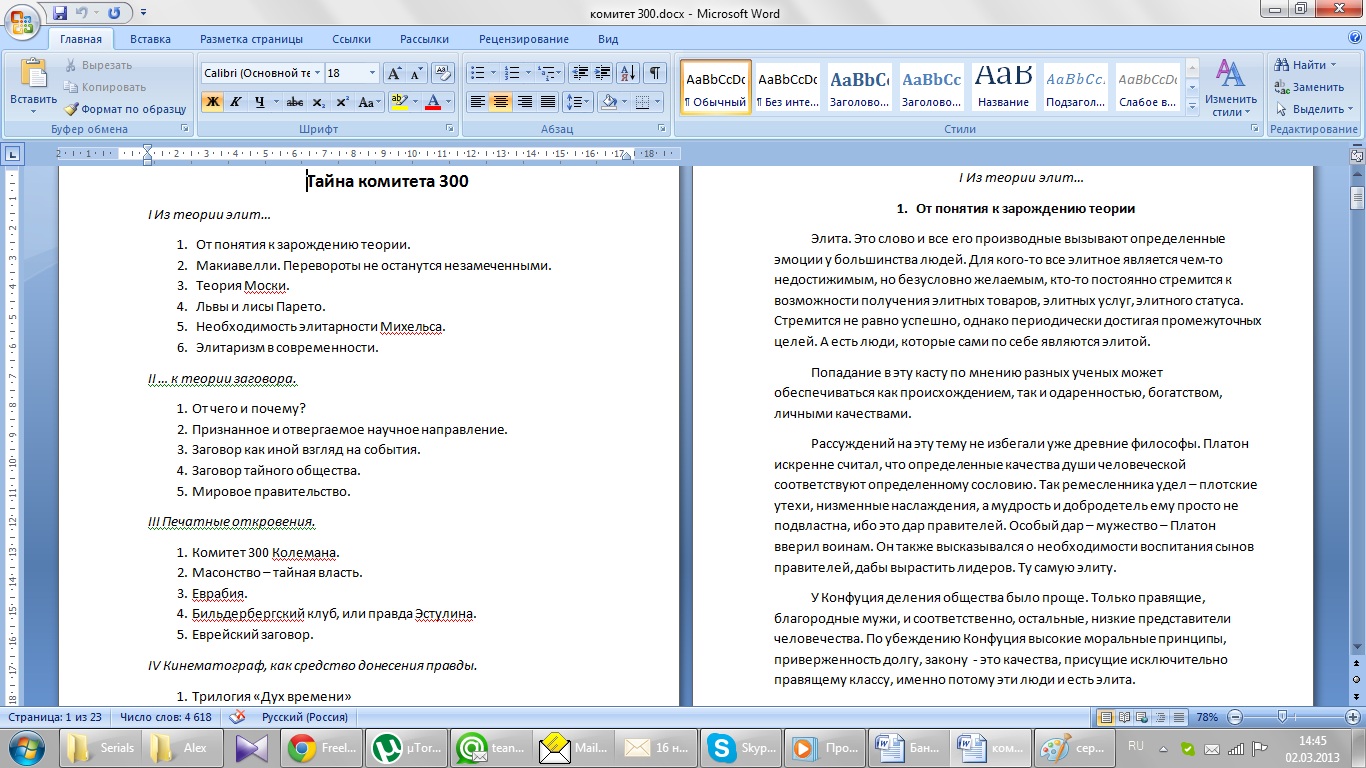Click the zoom slider handle in status bar
Viewport: 1366px width, 768px height.
(x=1282, y=717)
